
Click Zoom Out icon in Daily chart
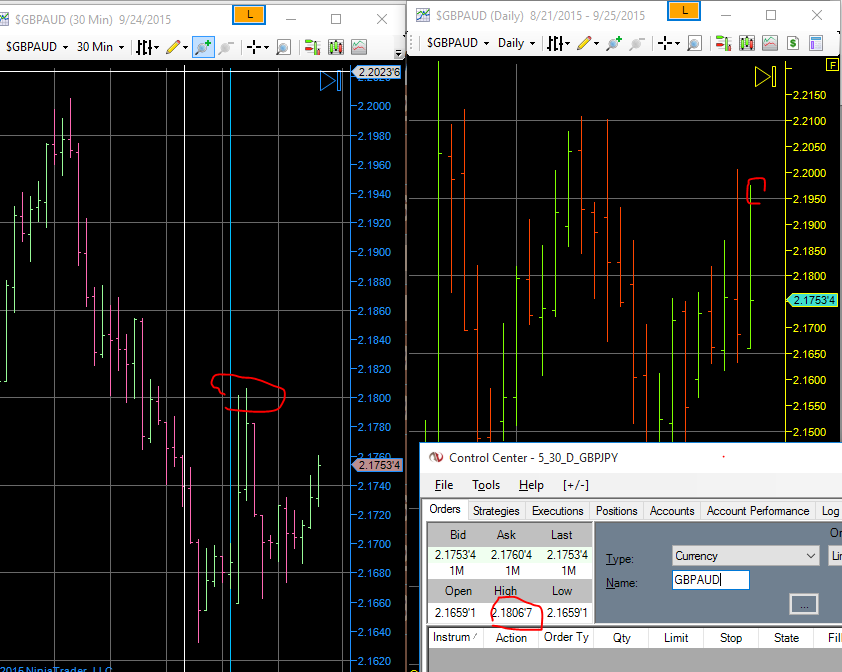636,43
